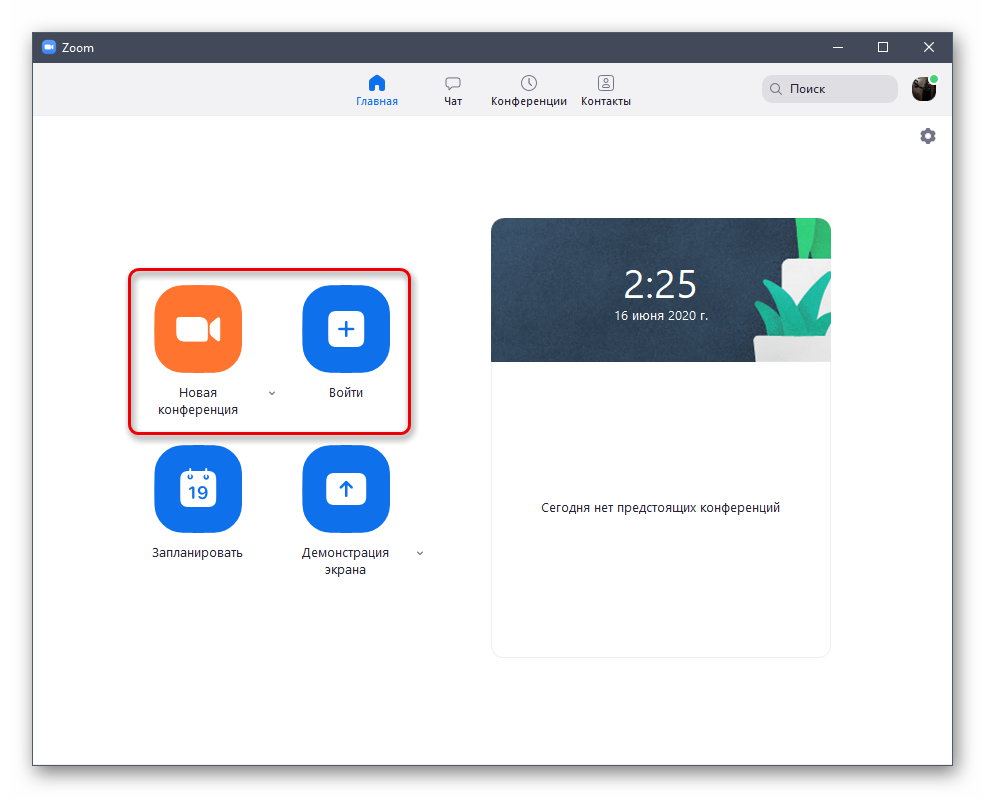
Task: Expand the Новая конференция dropdown chevron
Action: (x=272, y=393)
